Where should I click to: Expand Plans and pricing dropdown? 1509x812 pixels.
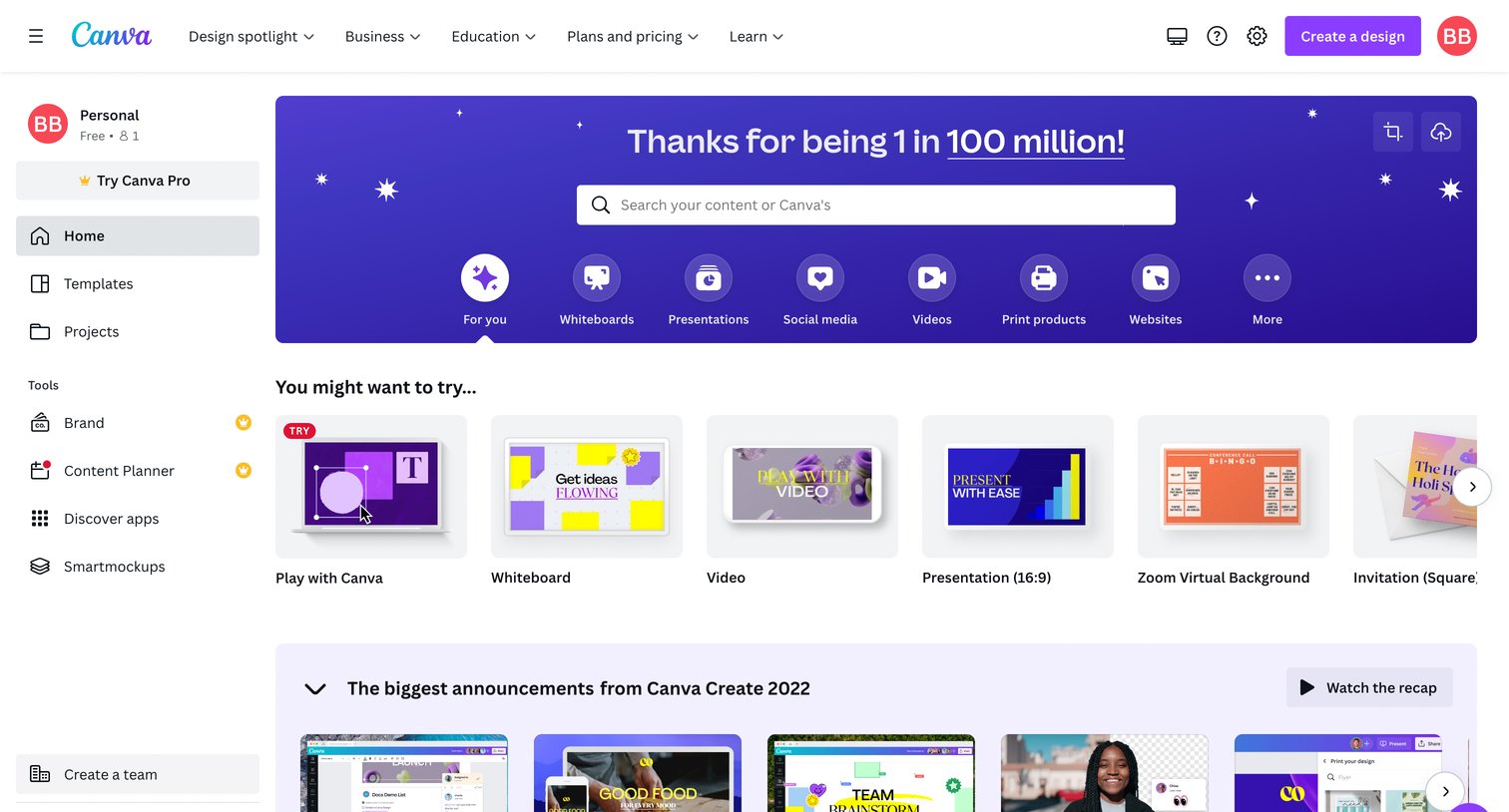click(633, 36)
